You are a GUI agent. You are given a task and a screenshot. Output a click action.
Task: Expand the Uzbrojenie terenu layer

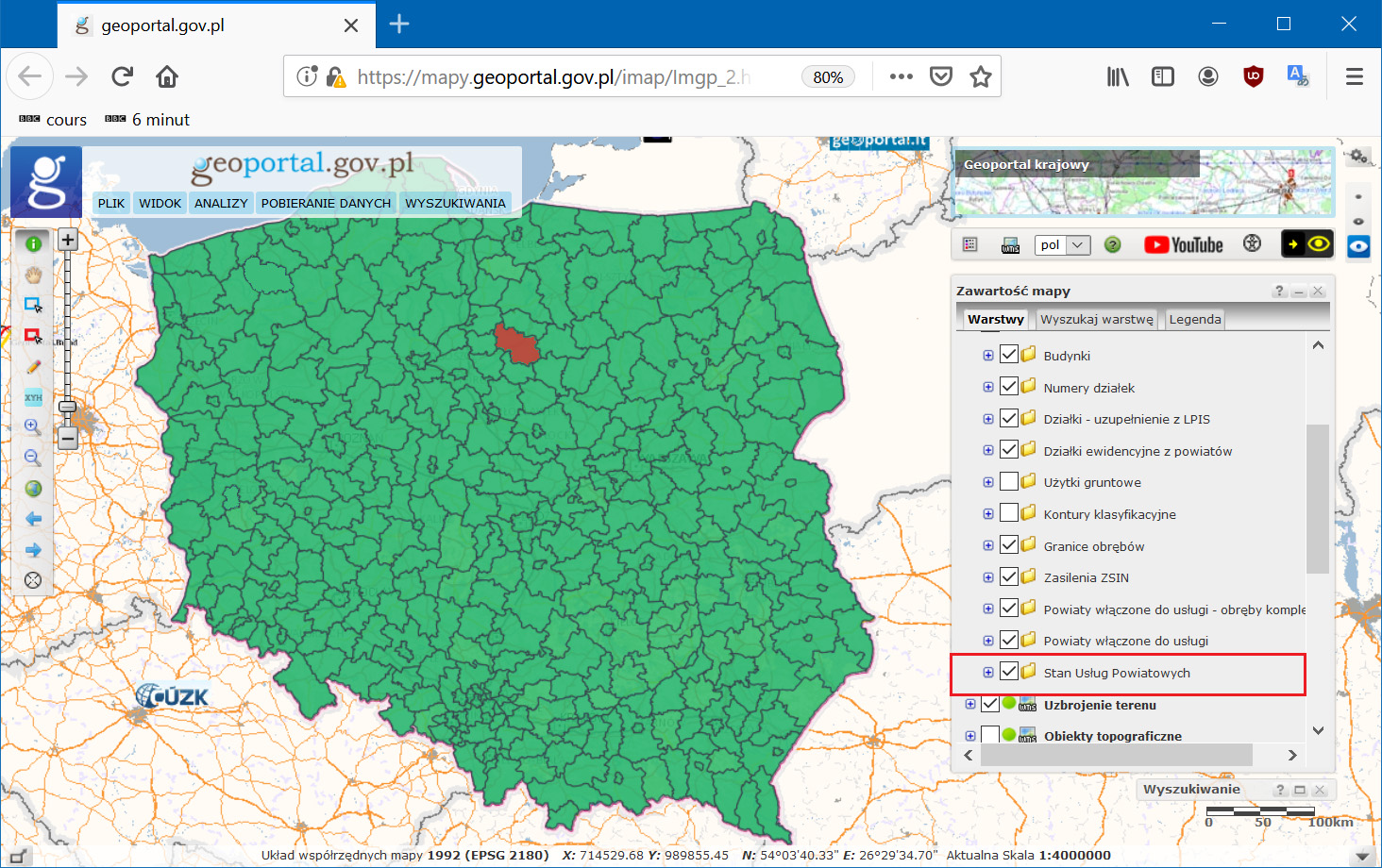[970, 704]
